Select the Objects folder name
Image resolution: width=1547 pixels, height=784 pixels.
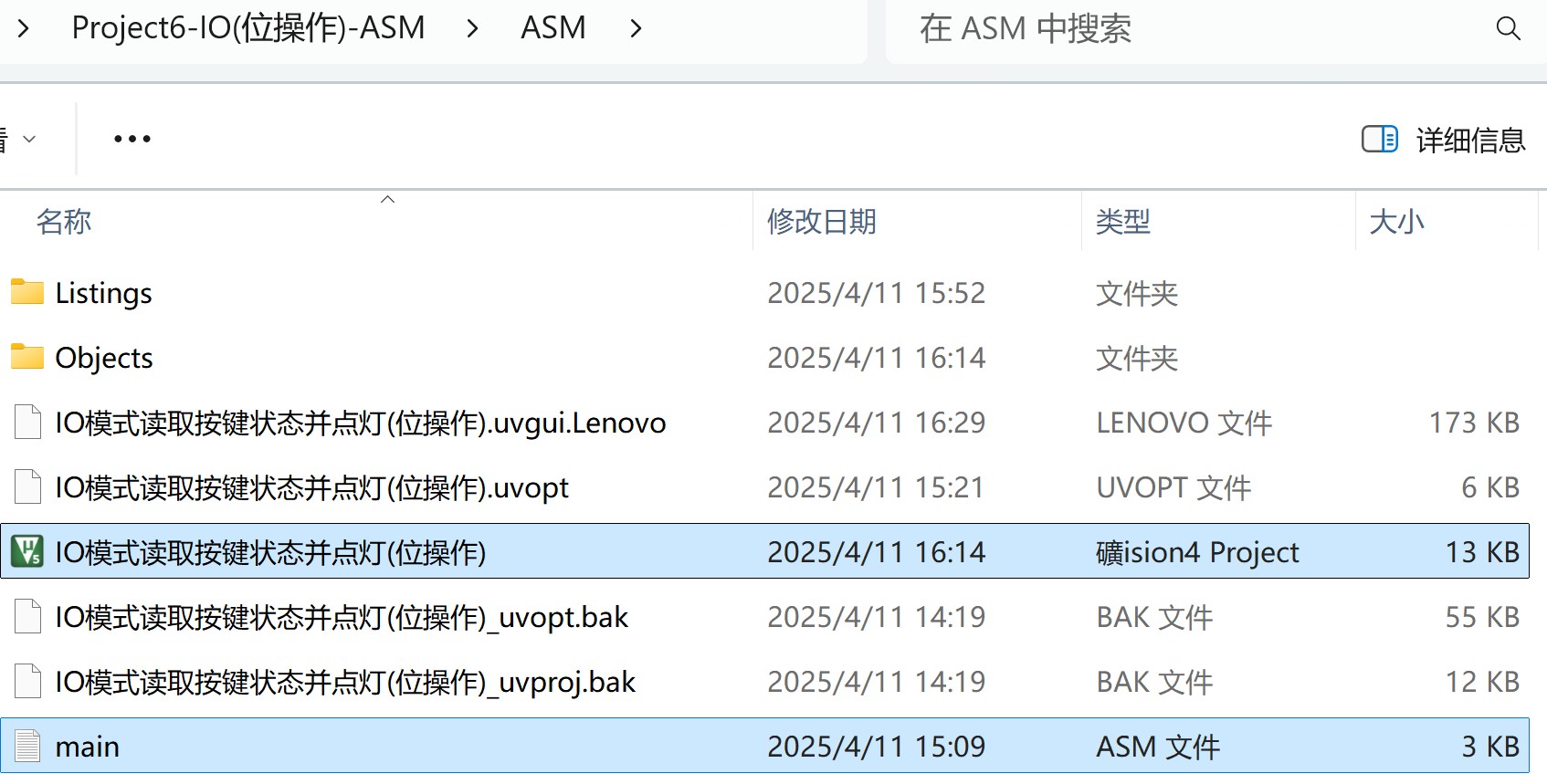(104, 358)
